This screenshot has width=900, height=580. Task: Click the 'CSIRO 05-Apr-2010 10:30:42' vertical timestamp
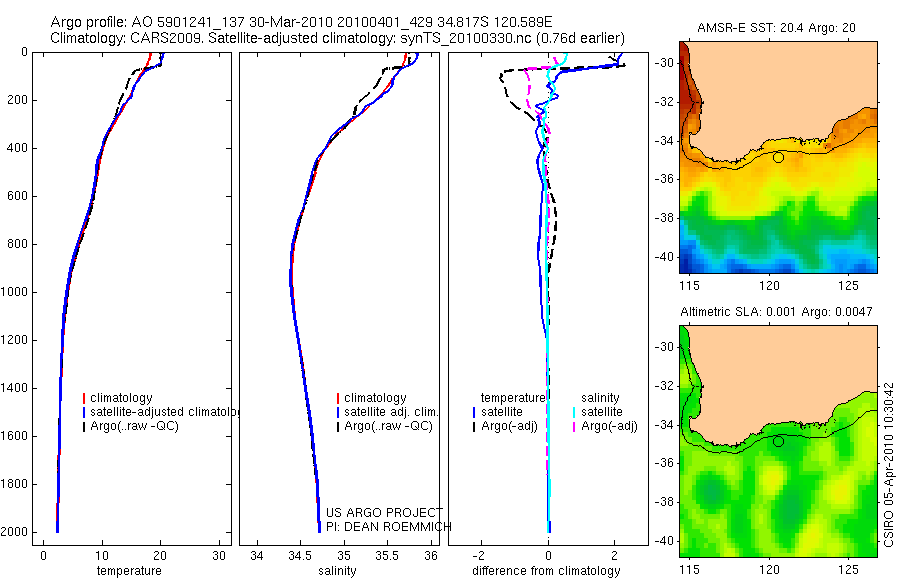[x=889, y=464]
